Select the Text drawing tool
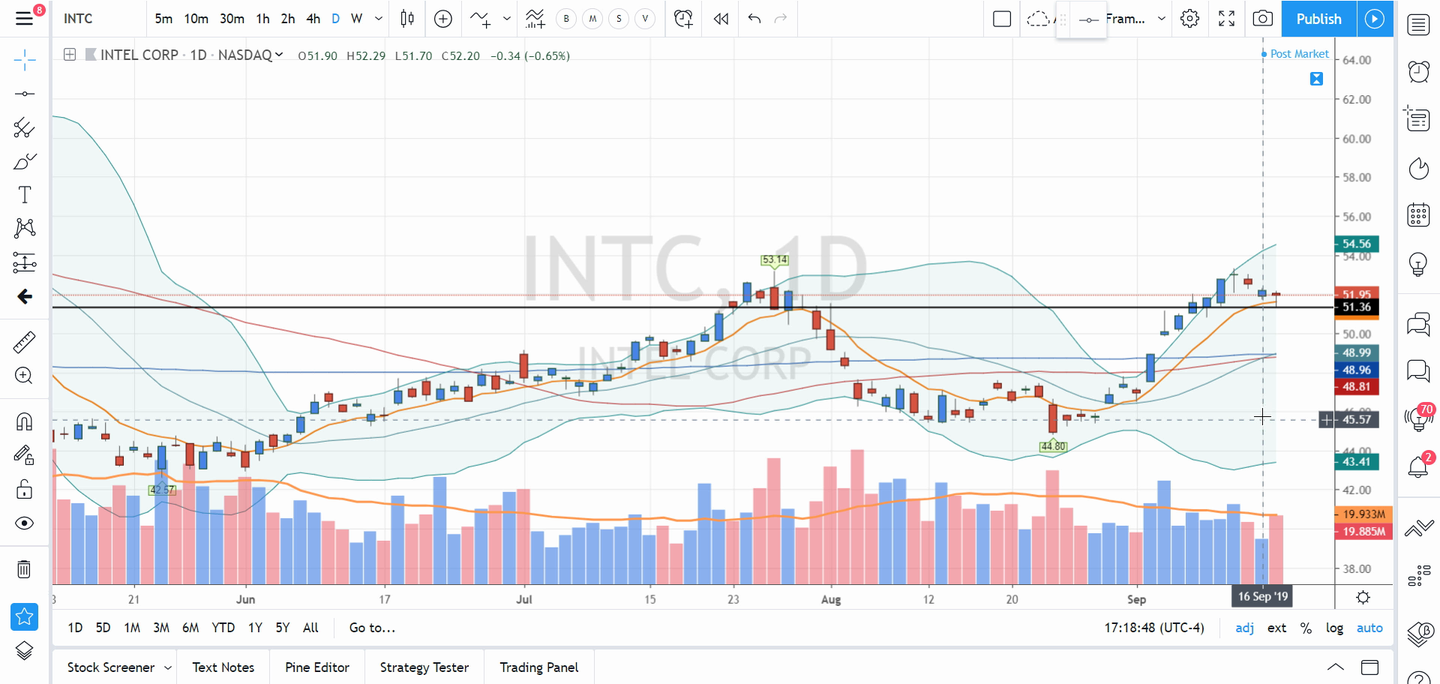 [x=24, y=194]
